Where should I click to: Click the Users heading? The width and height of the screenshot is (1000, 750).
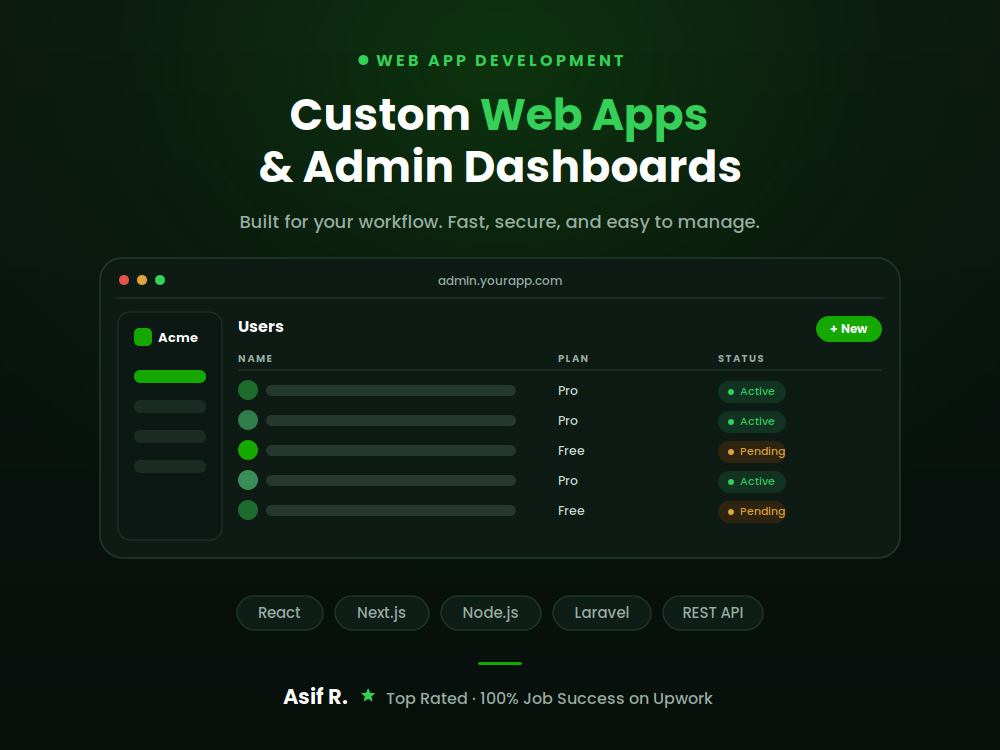[x=261, y=327]
